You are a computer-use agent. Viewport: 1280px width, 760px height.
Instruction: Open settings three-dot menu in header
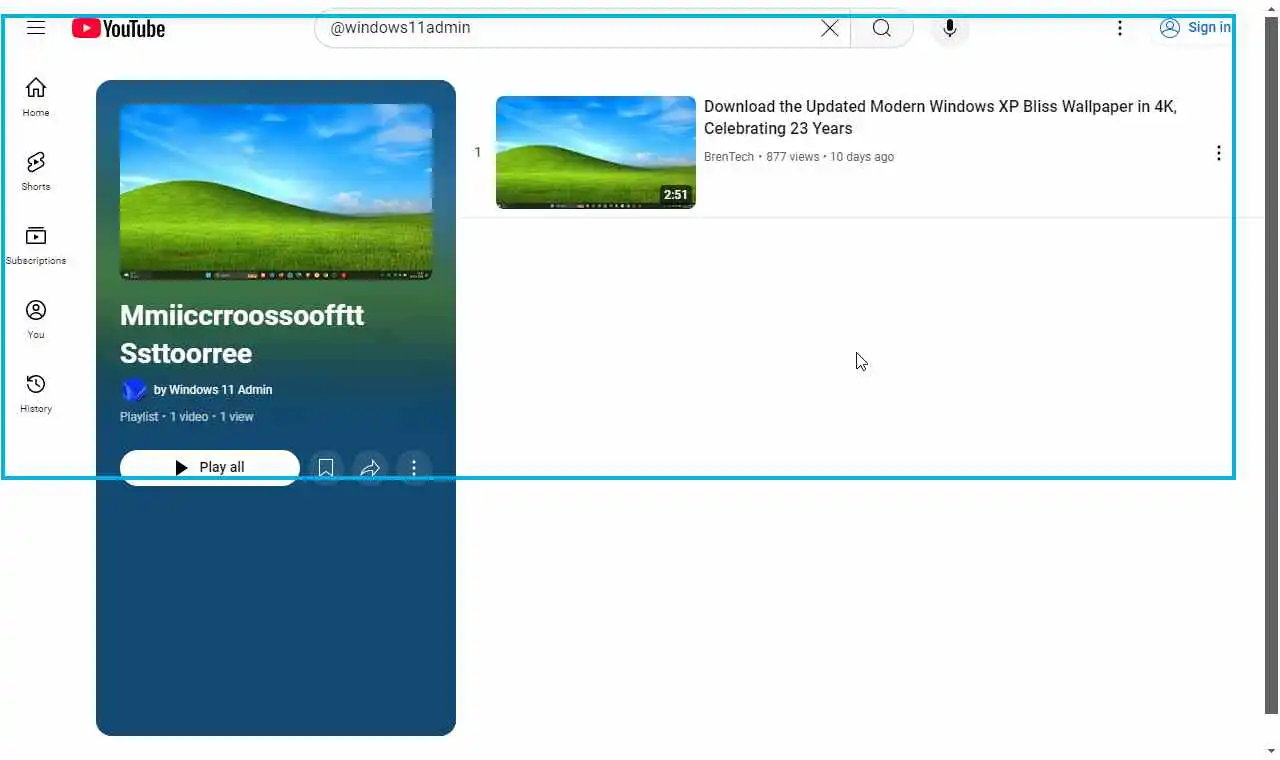(x=1120, y=28)
